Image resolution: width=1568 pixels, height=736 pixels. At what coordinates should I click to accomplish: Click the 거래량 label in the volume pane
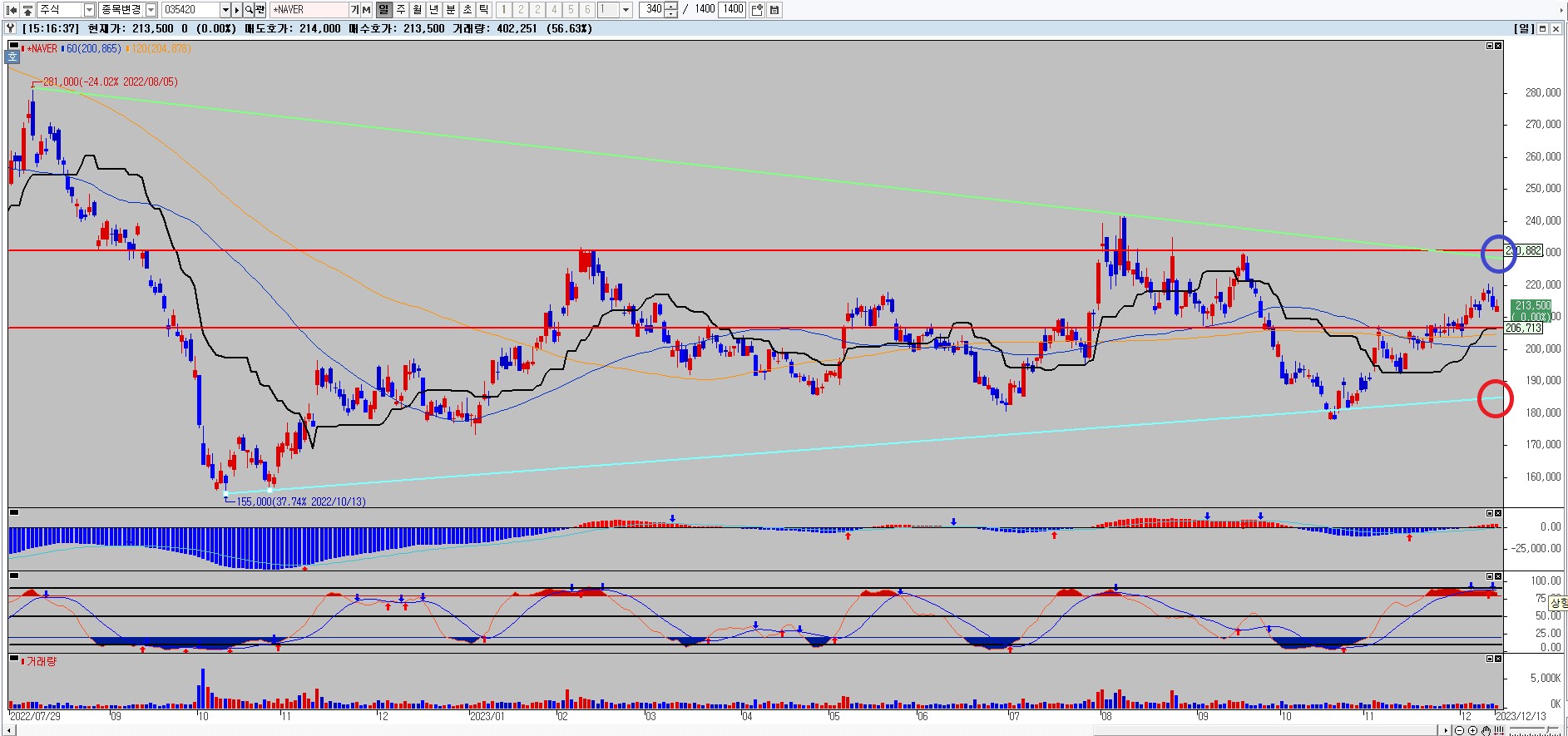(x=41, y=661)
